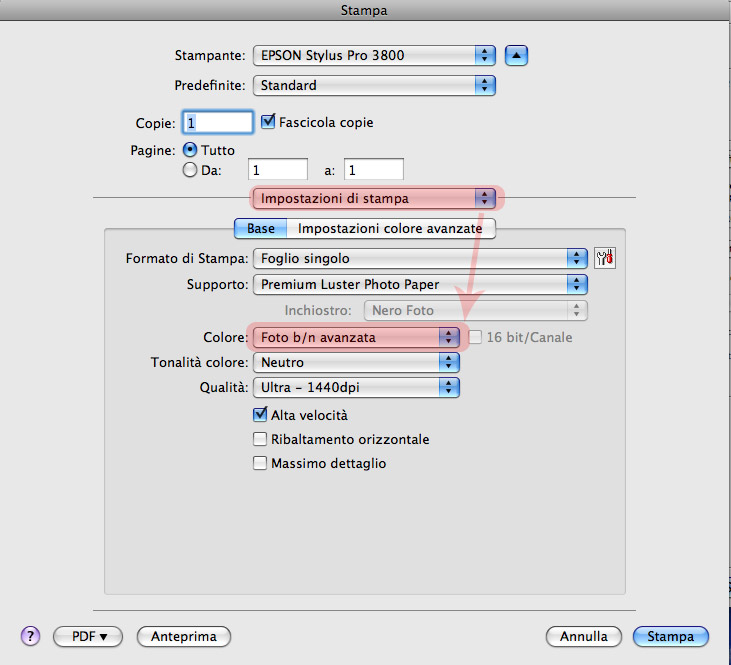Enable Ribaltamento orizzontale checkbox
731x665 pixels.
point(260,439)
